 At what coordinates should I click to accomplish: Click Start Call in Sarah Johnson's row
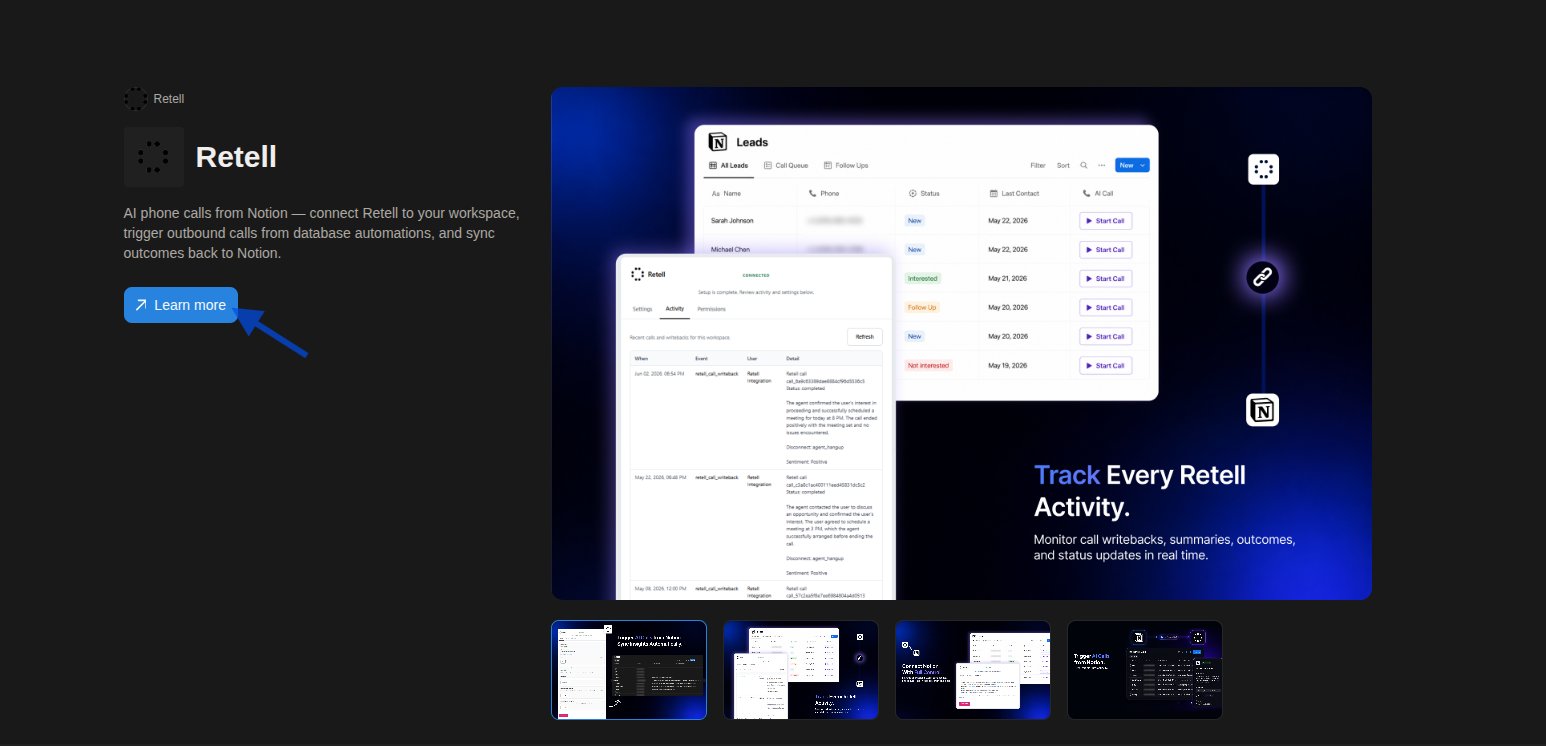coord(1105,221)
